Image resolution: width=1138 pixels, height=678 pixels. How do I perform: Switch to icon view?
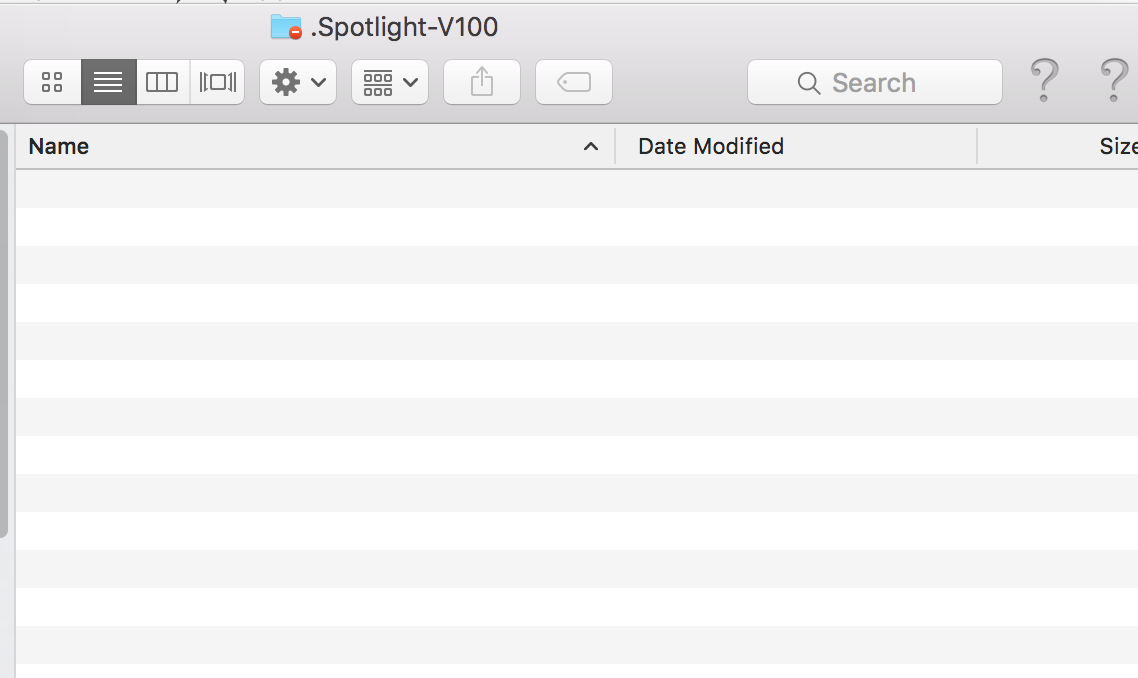pos(52,83)
